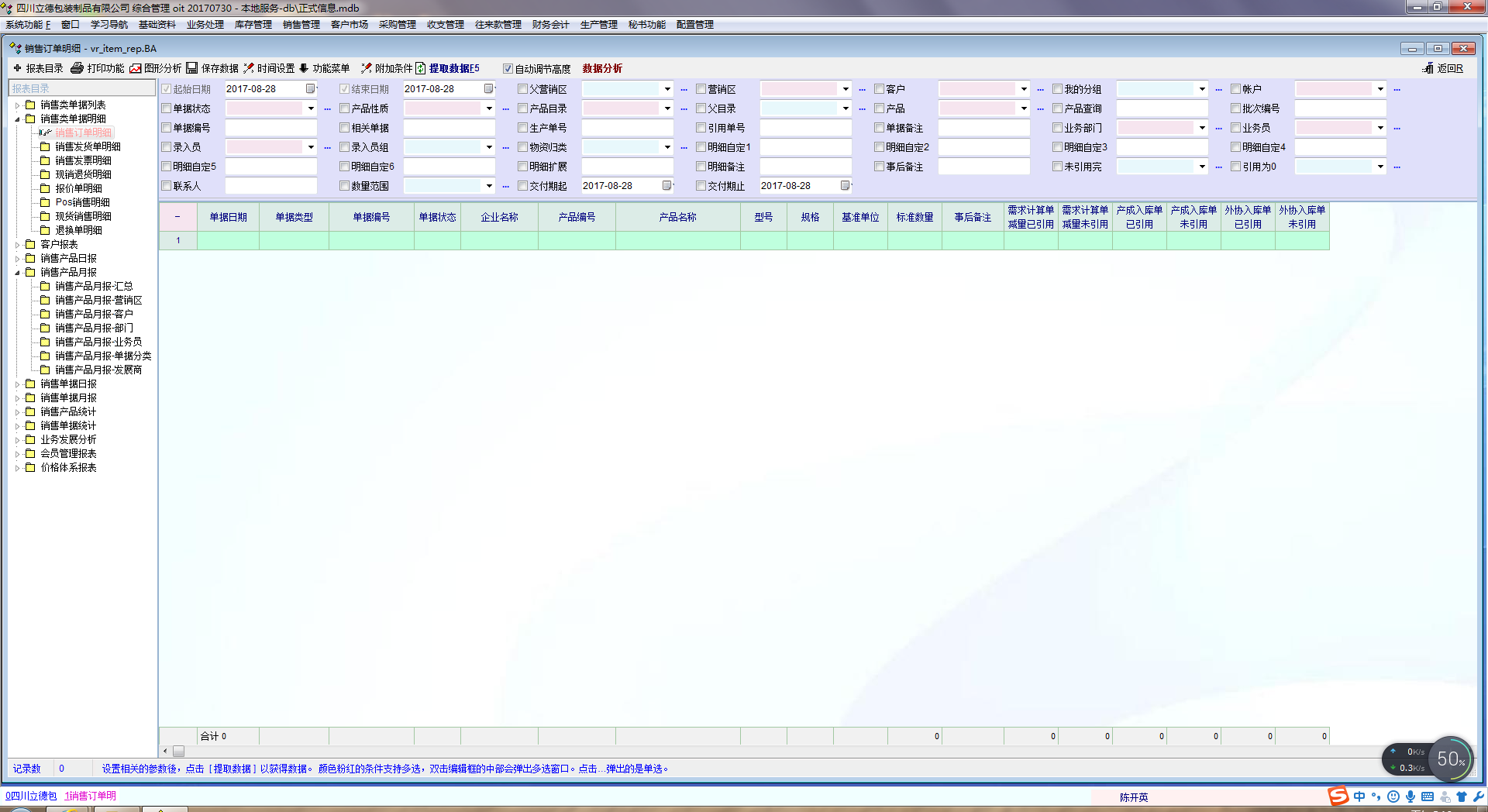Click the 返回 icon at top right

pyautogui.click(x=1428, y=68)
